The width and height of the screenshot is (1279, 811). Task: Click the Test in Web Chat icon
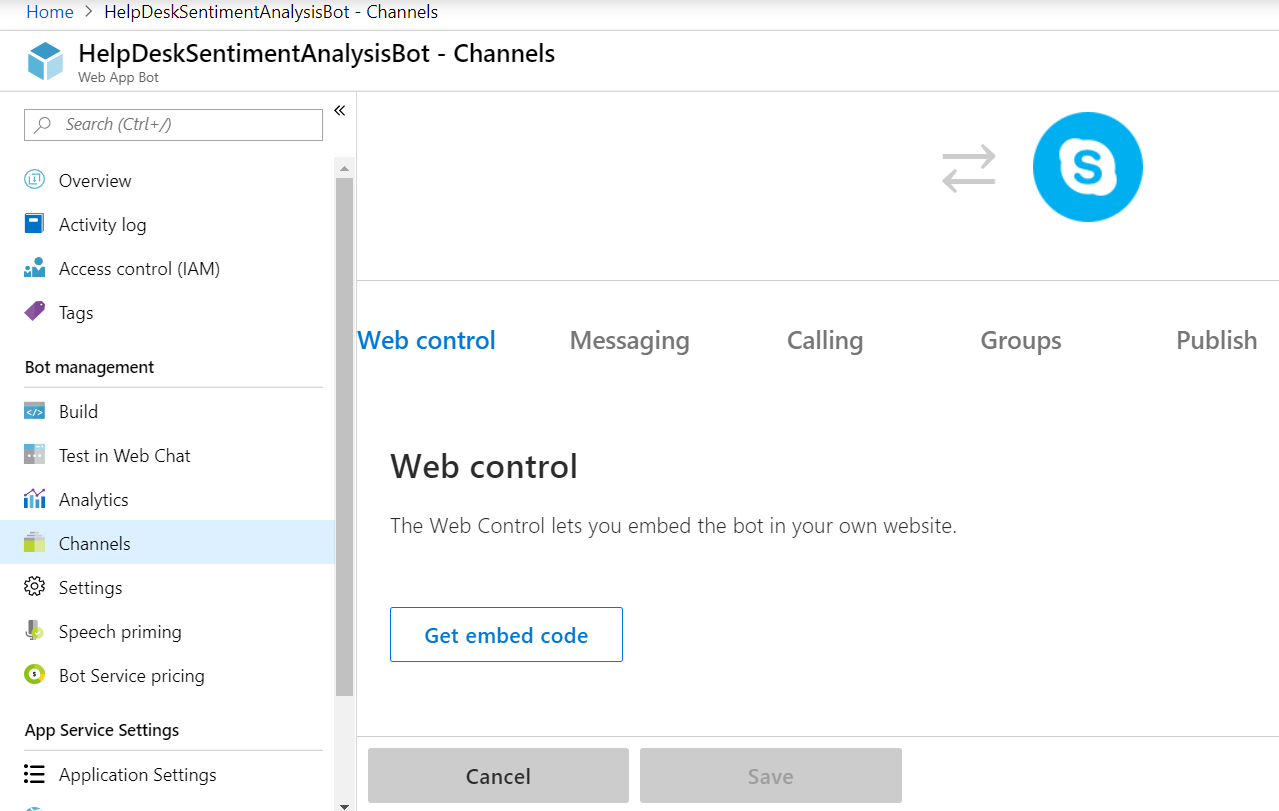pos(35,455)
